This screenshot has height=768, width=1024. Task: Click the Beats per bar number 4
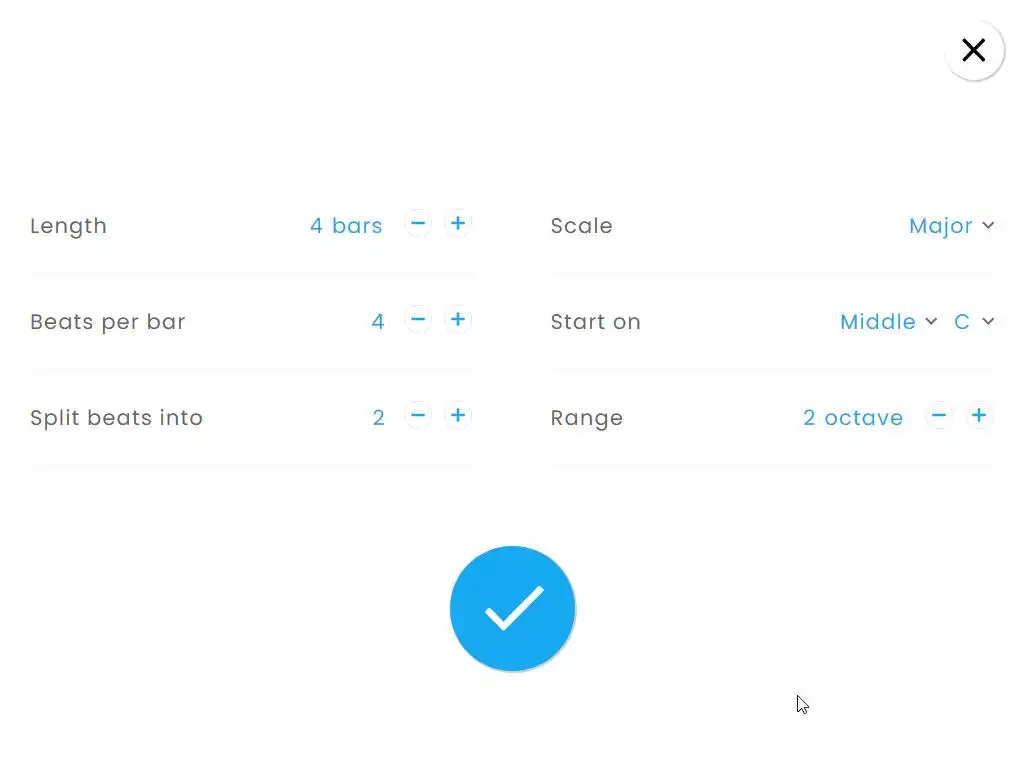(378, 322)
